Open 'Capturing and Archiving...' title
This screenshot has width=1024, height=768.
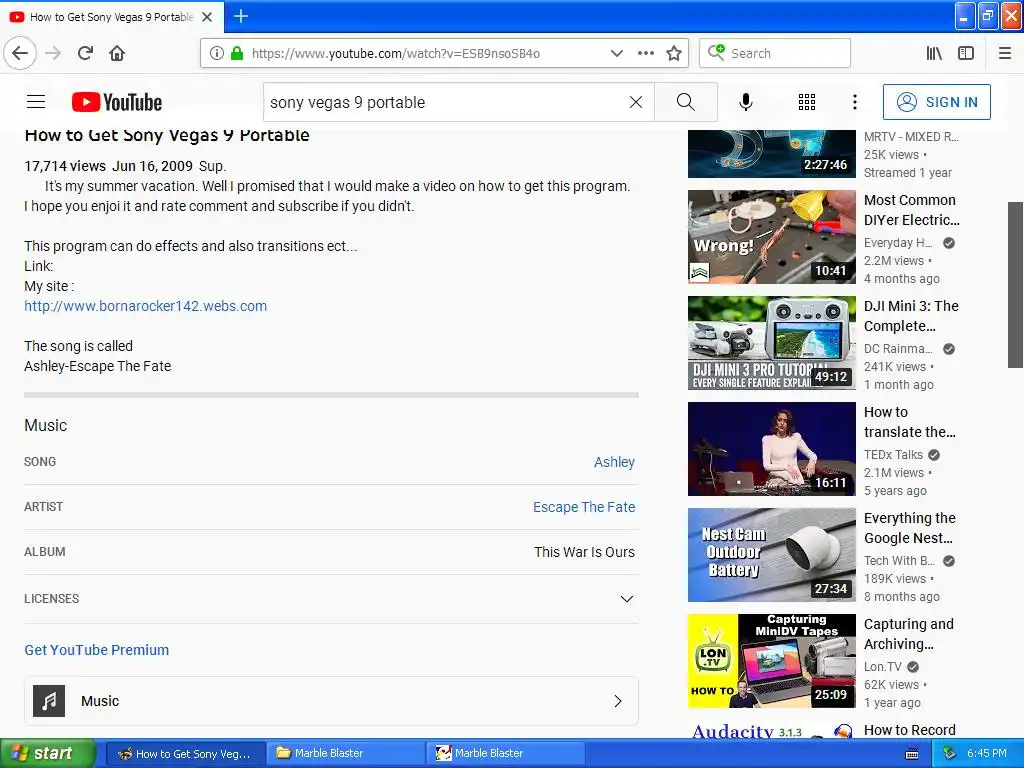[908, 634]
